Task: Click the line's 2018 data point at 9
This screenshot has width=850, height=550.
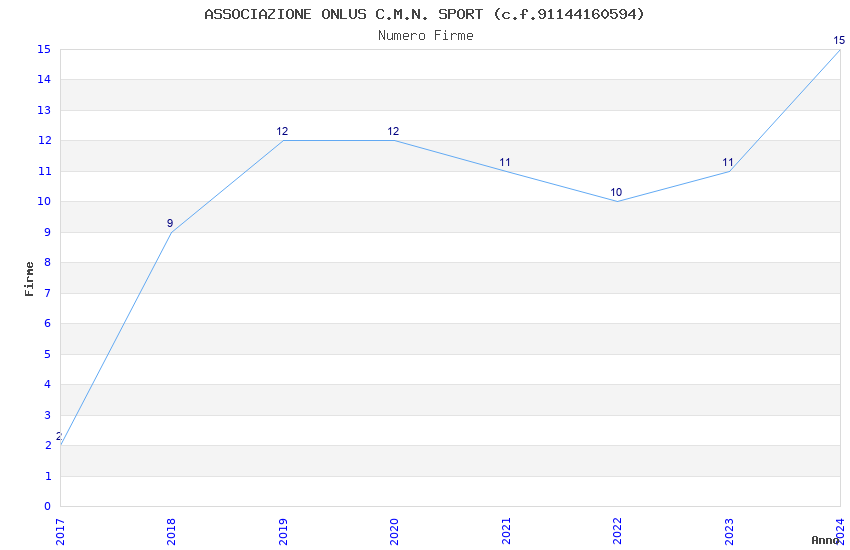Action: (x=171, y=232)
